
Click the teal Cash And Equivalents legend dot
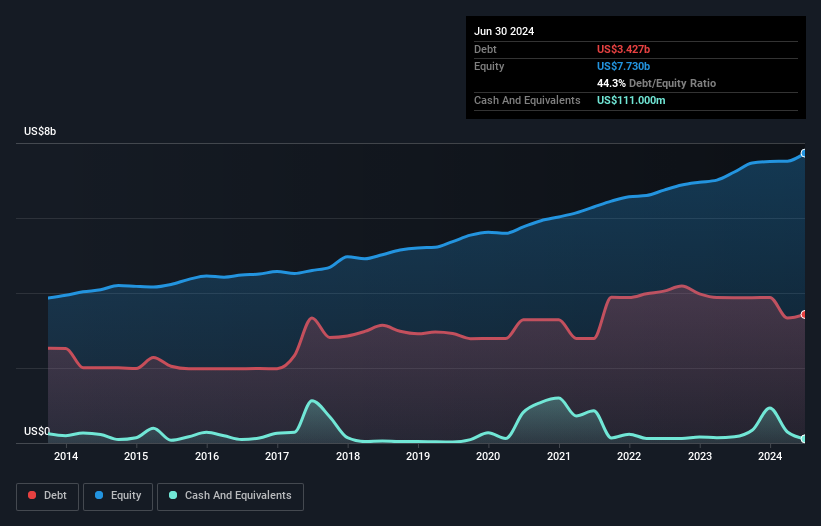(173, 495)
